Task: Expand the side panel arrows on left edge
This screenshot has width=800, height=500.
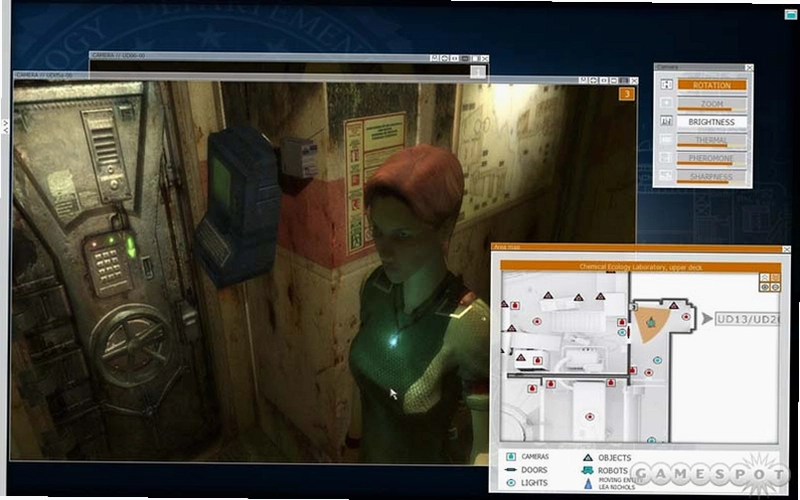Action: 5,126
